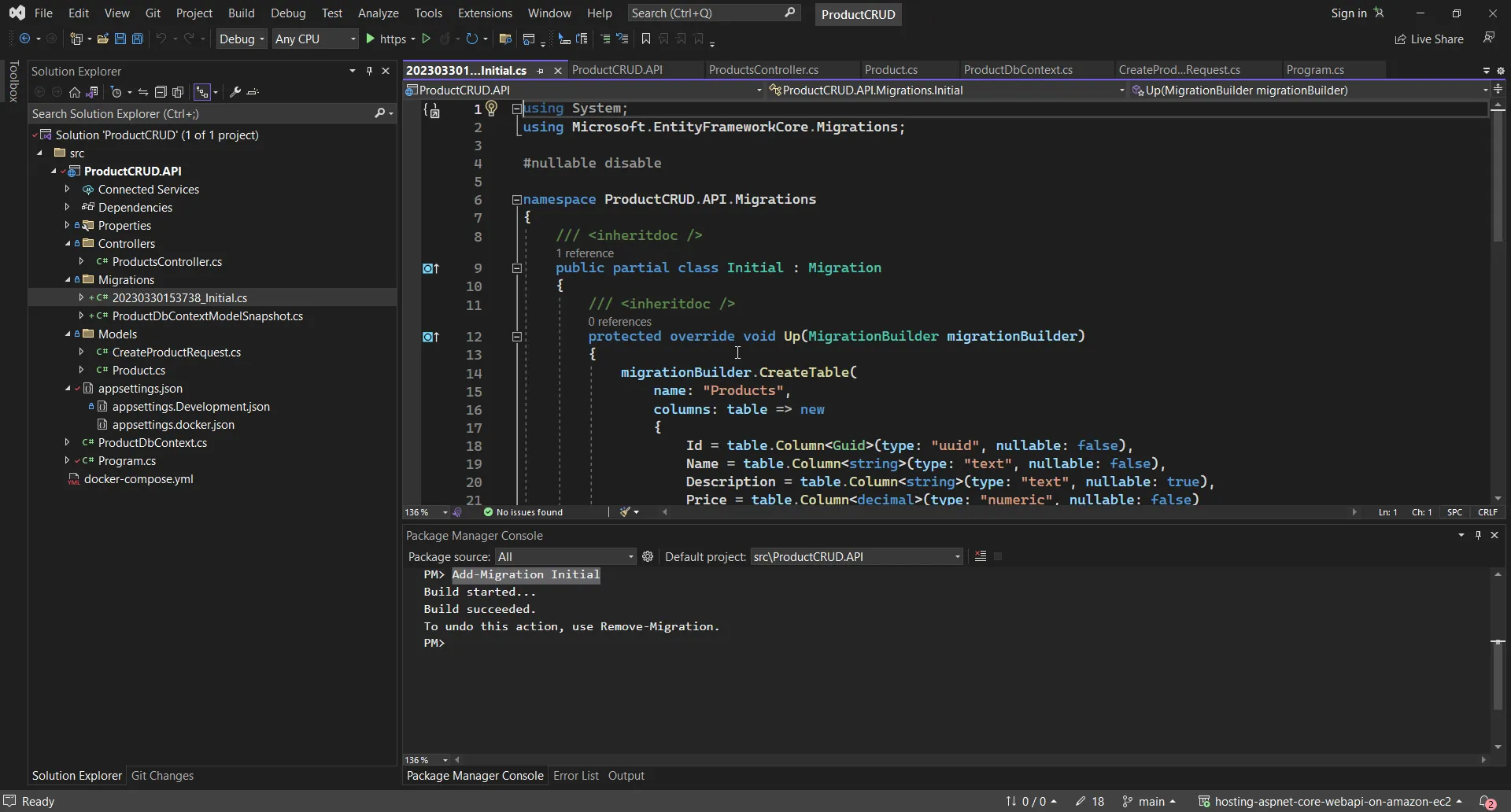This screenshot has width=1511, height=812.
Task: Open the Git menu
Action: pos(153,13)
